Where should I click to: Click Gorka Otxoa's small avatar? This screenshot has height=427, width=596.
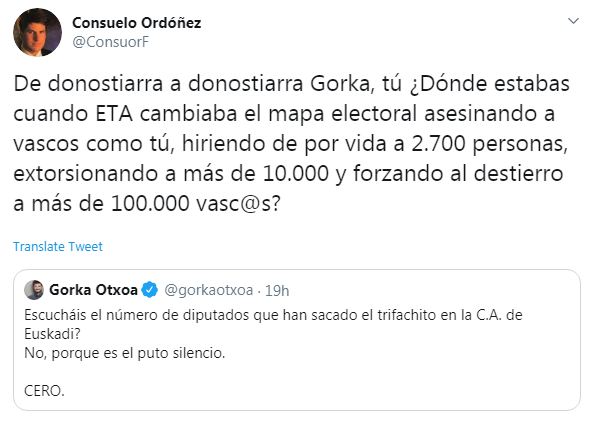click(x=34, y=290)
